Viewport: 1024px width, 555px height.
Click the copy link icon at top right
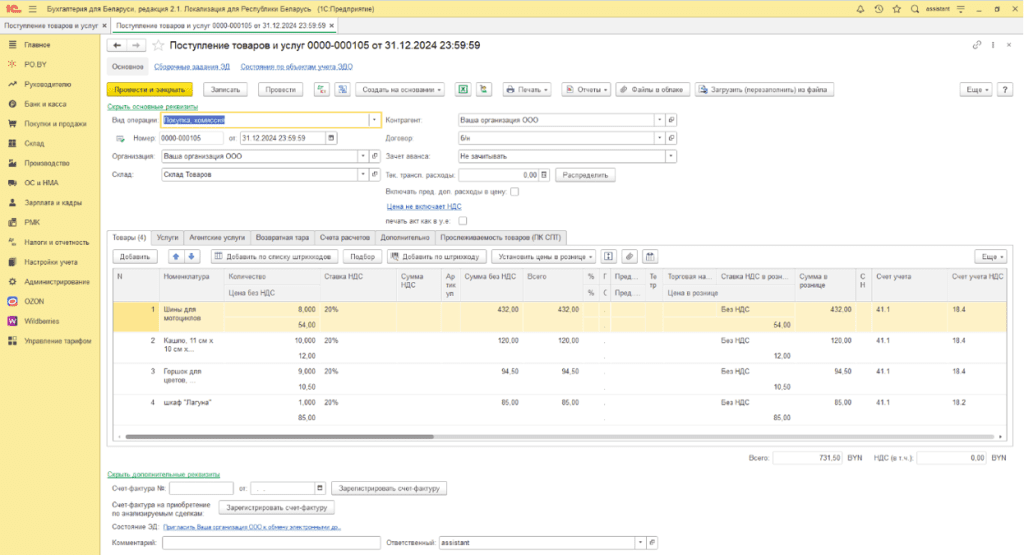[977, 46]
